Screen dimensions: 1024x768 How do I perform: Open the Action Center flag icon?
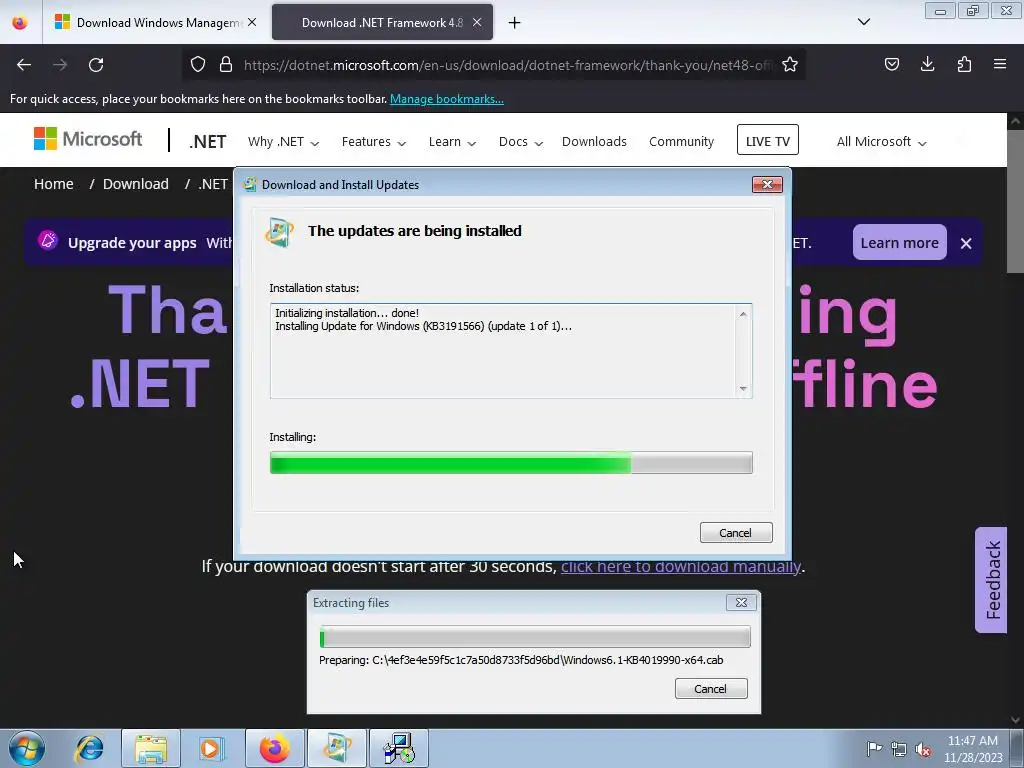point(874,749)
